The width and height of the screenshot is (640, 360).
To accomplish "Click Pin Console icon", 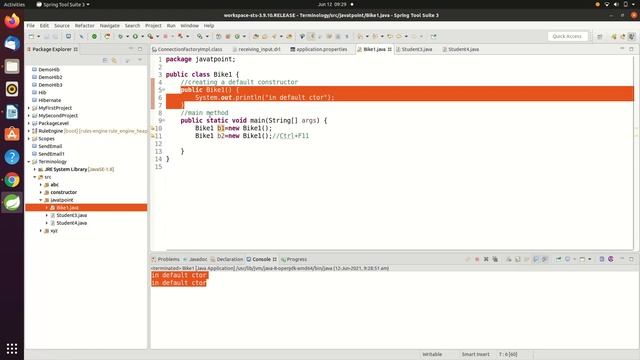I will (558, 259).
